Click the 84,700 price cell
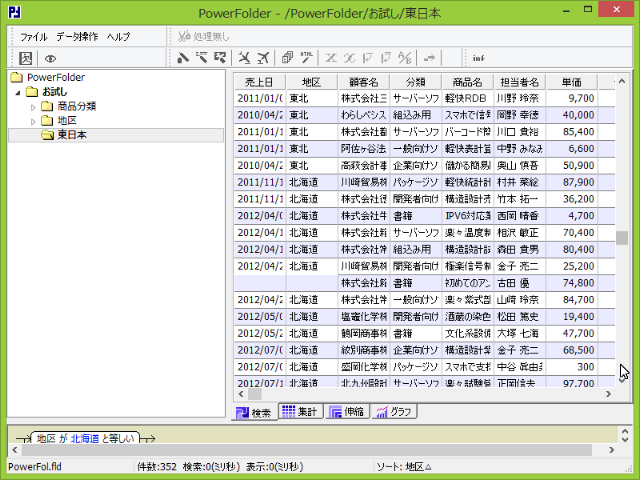Viewport: 640px width, 480px height. [571, 300]
